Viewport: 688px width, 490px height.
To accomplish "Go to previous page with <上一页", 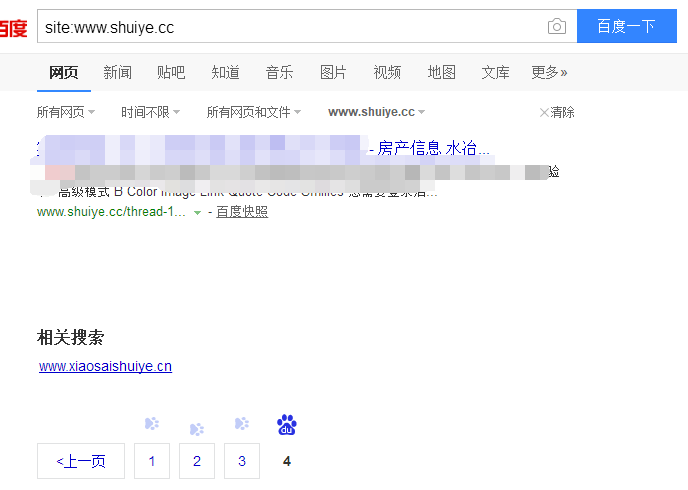I will (x=81, y=461).
